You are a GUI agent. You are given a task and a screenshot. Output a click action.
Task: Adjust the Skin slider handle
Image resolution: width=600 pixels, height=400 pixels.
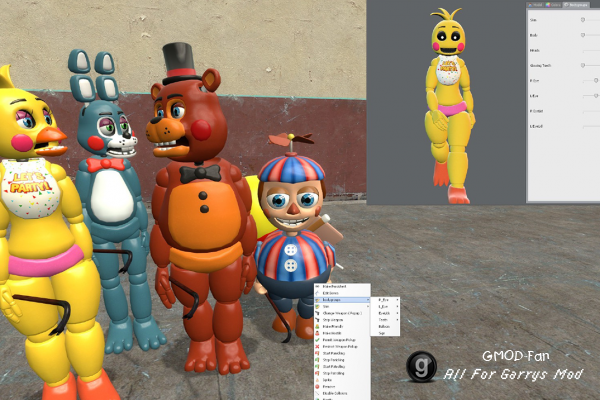(x=583, y=20)
